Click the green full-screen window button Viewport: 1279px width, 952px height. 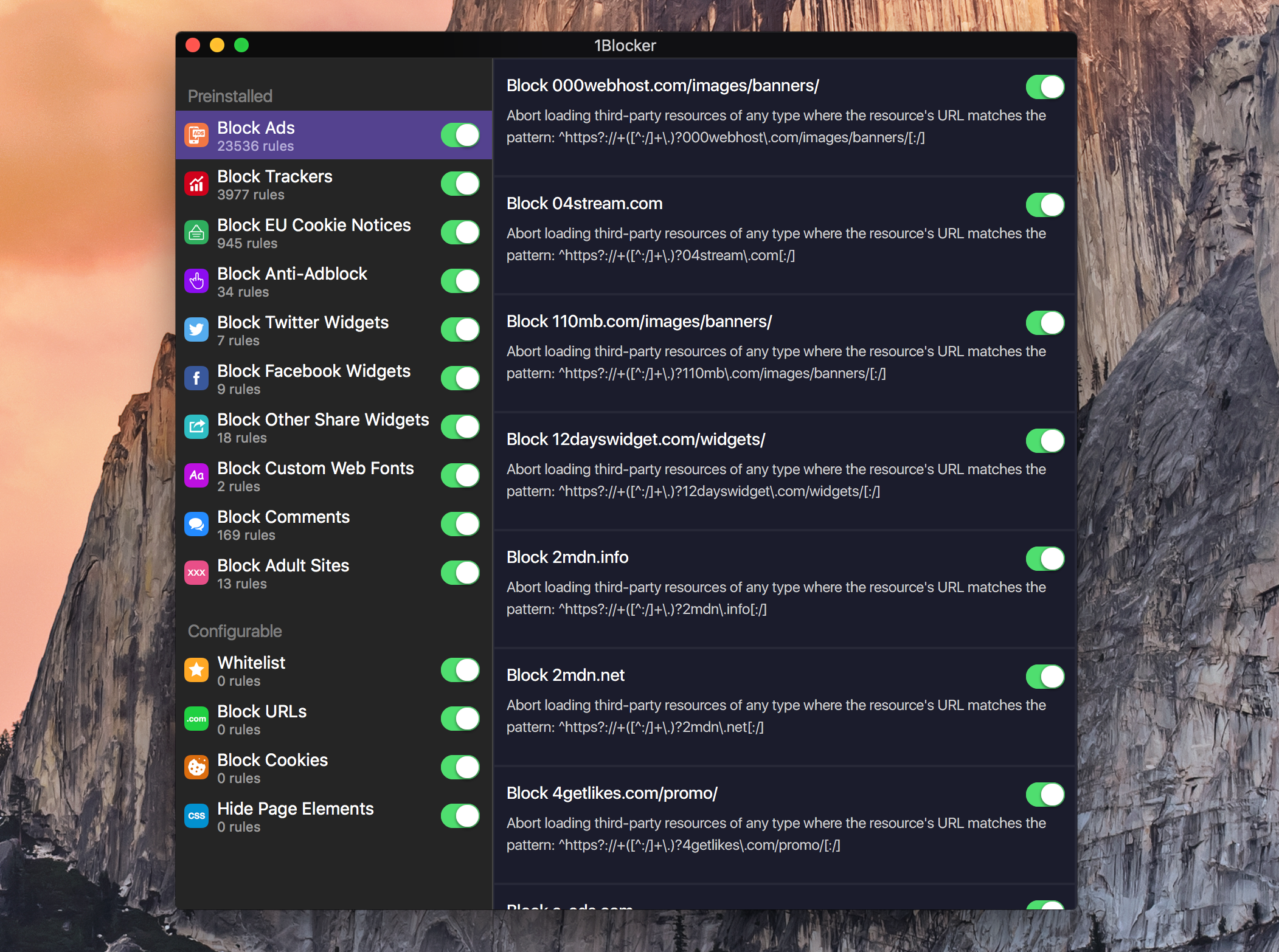coord(241,46)
